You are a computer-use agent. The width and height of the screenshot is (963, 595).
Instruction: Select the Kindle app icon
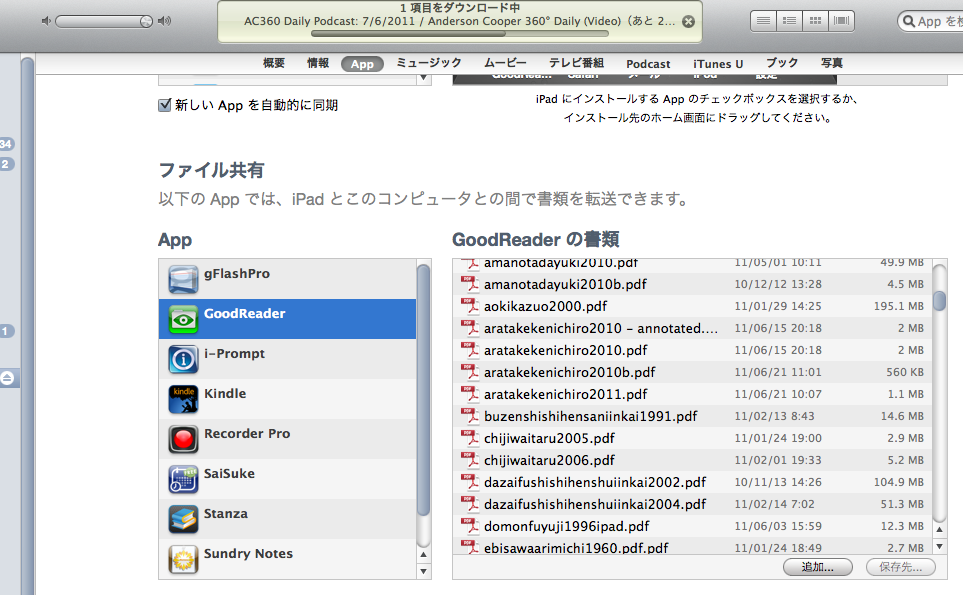coord(183,399)
